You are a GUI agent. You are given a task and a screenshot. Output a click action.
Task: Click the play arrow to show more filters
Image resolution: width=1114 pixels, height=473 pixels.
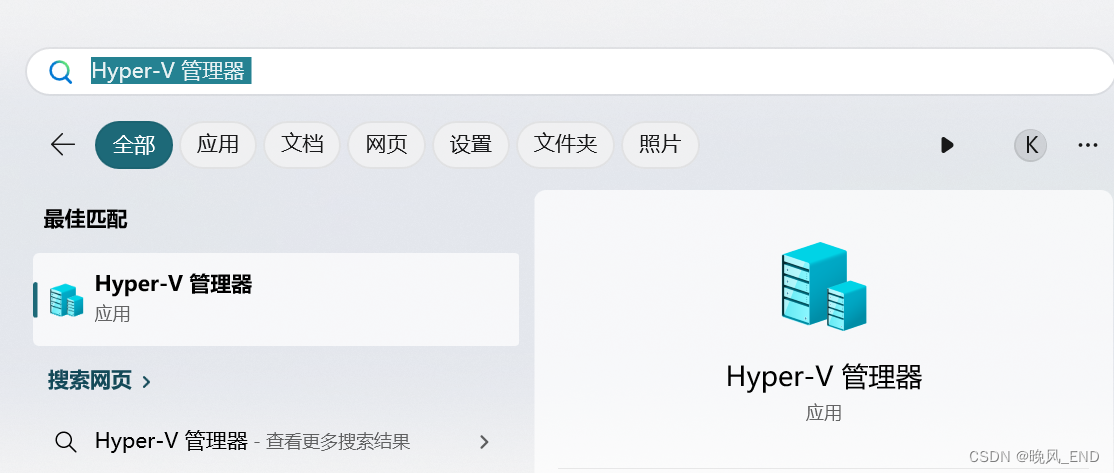(946, 146)
